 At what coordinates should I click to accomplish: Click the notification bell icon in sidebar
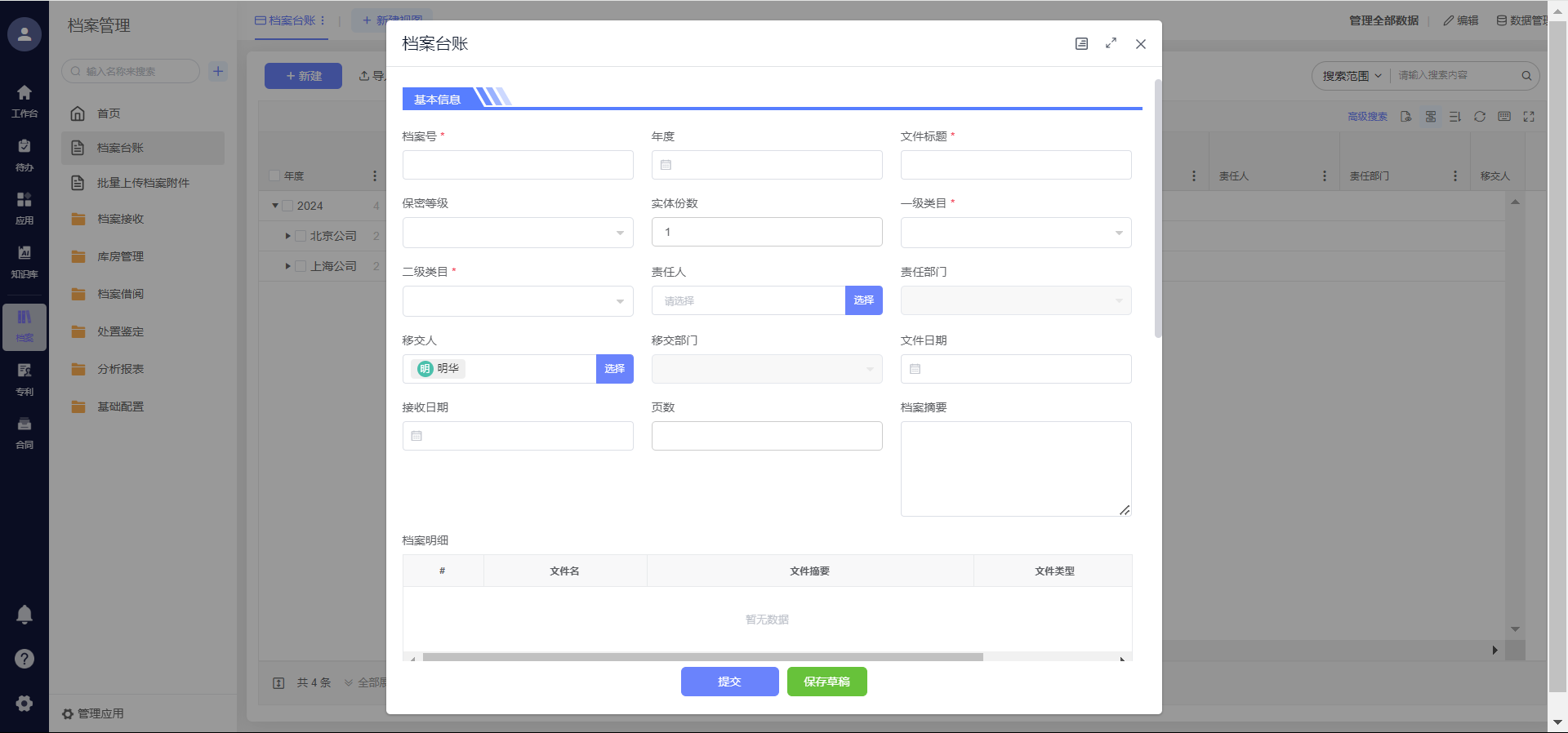click(24, 615)
